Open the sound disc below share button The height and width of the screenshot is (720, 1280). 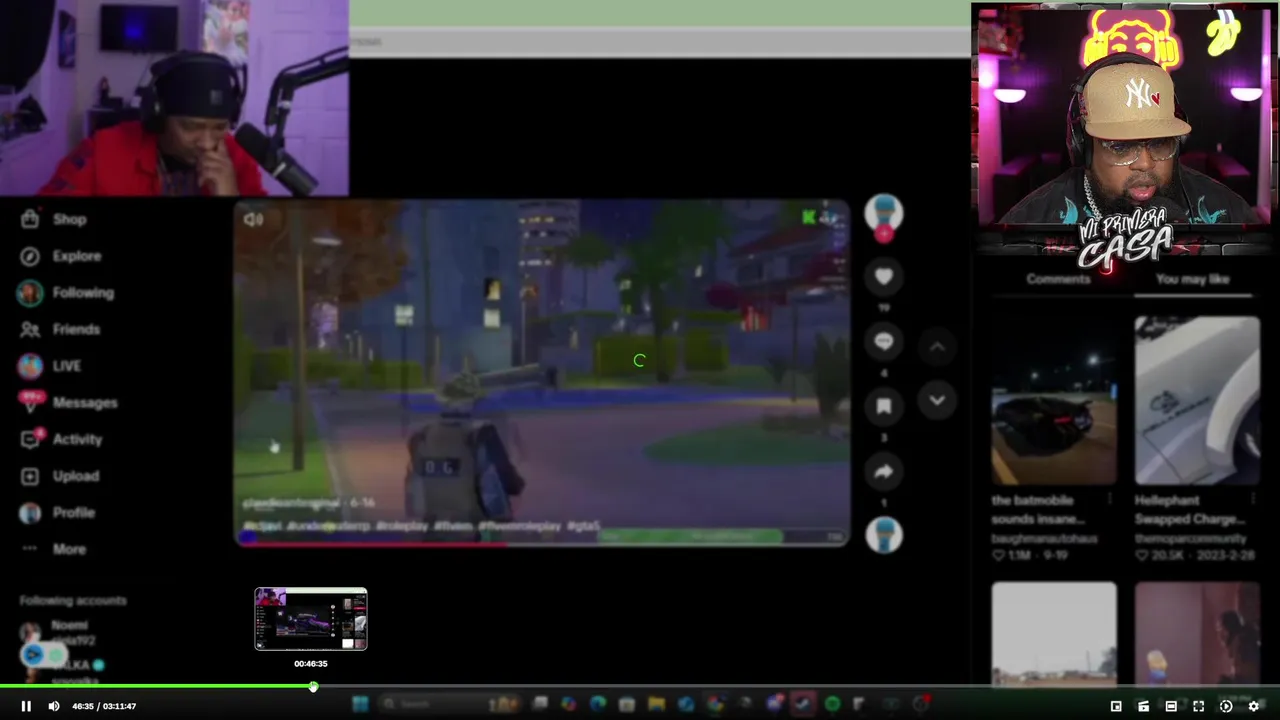pyautogui.click(x=884, y=536)
